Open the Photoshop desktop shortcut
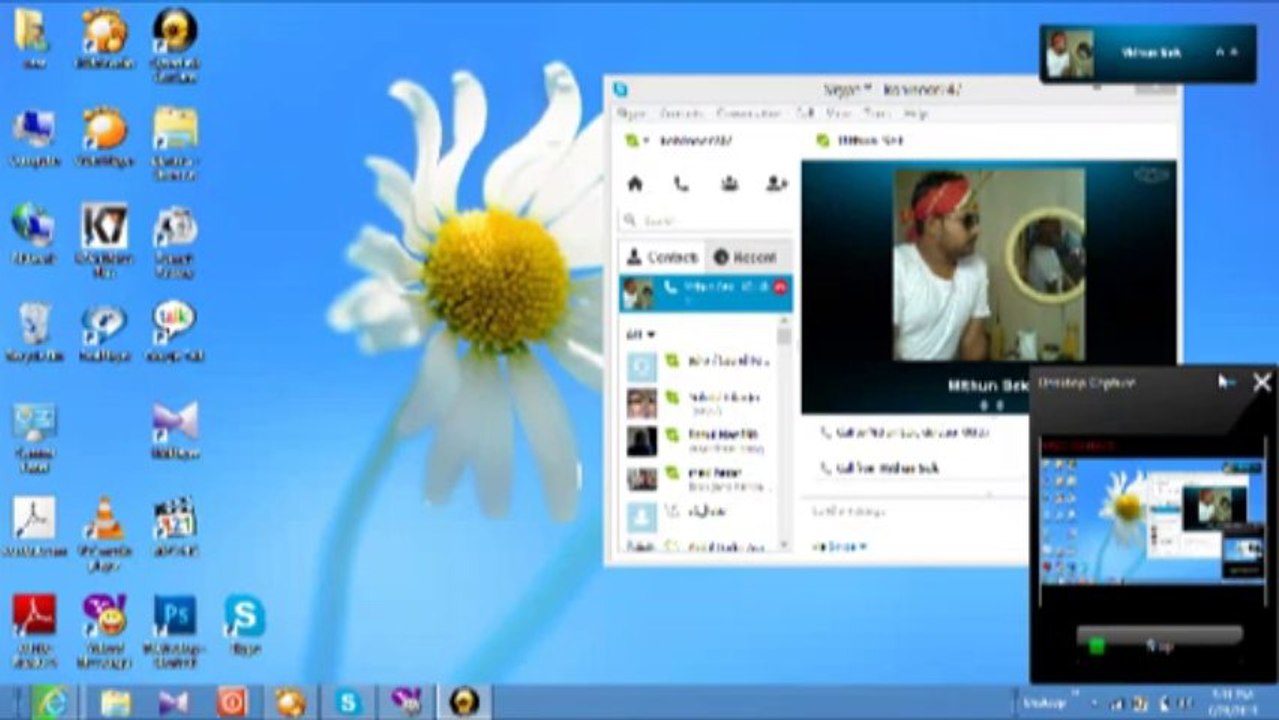 click(174, 631)
